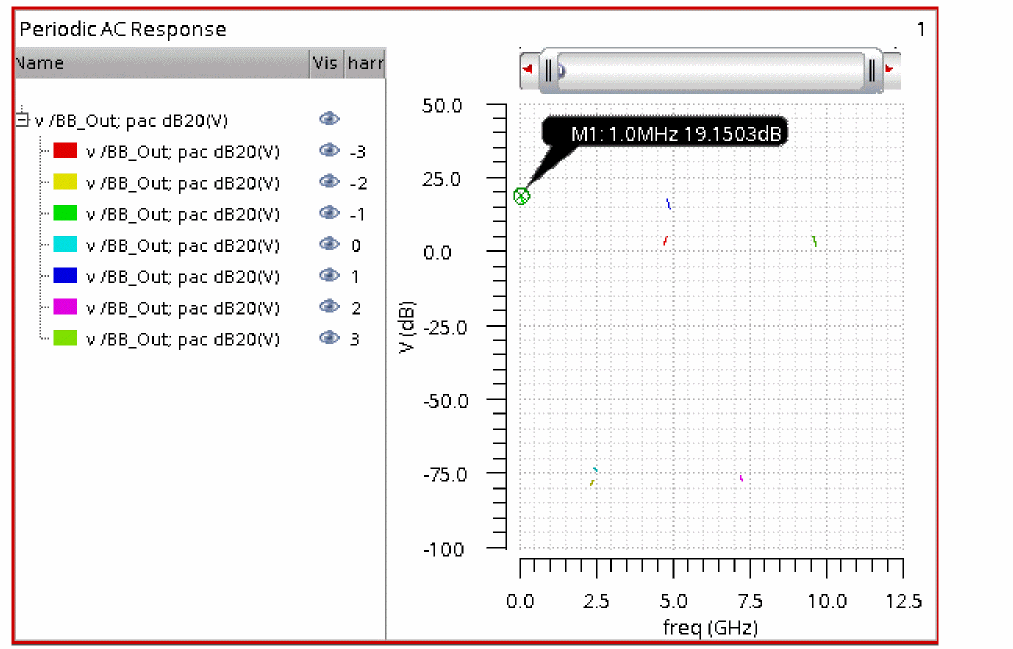The image size is (1013, 649).
Task: Sort by the harr column header
Action: tap(364, 63)
